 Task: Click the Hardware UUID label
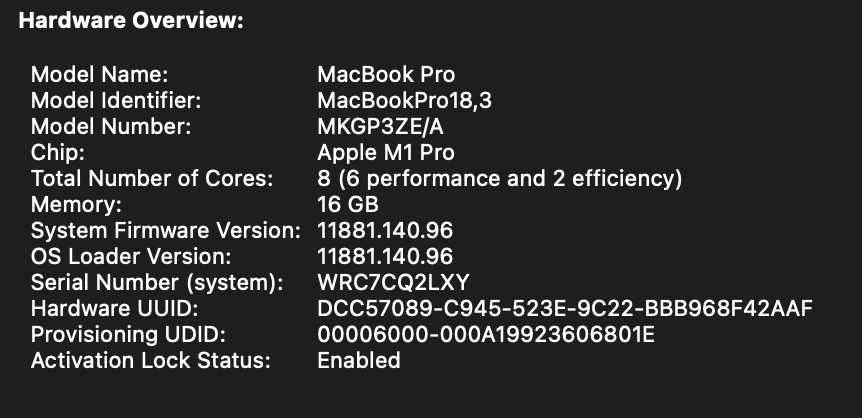(115, 309)
